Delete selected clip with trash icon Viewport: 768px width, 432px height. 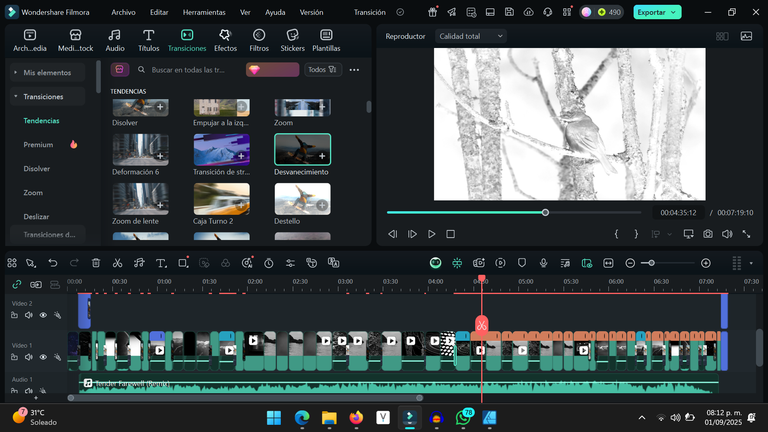[x=96, y=263]
